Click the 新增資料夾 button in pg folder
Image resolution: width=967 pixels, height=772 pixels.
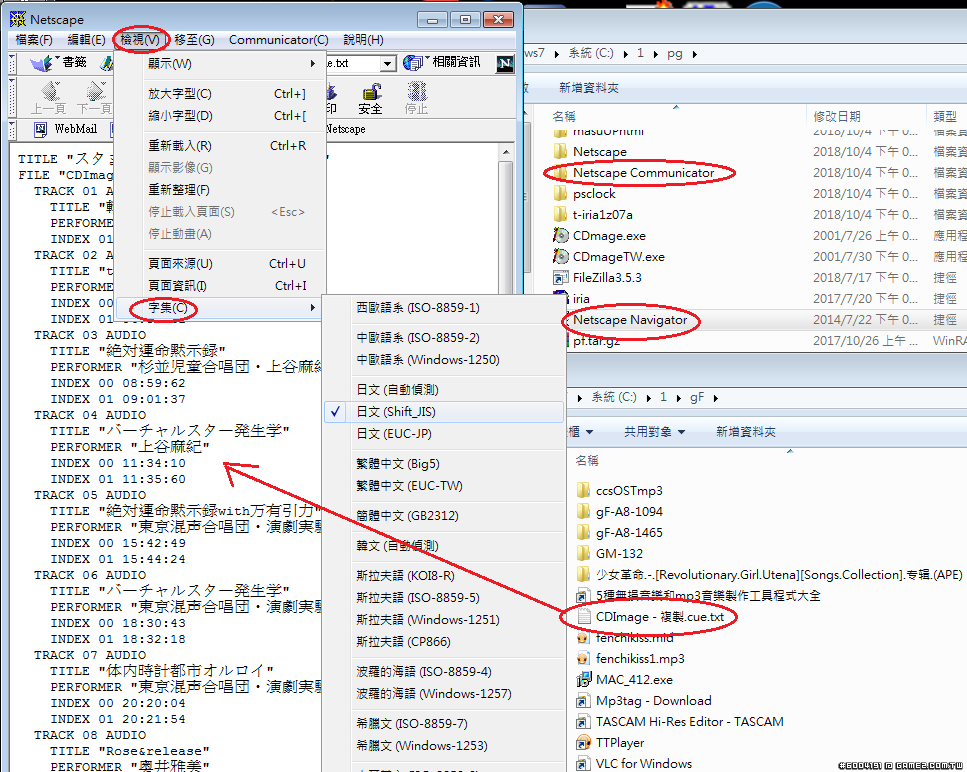click(x=589, y=88)
